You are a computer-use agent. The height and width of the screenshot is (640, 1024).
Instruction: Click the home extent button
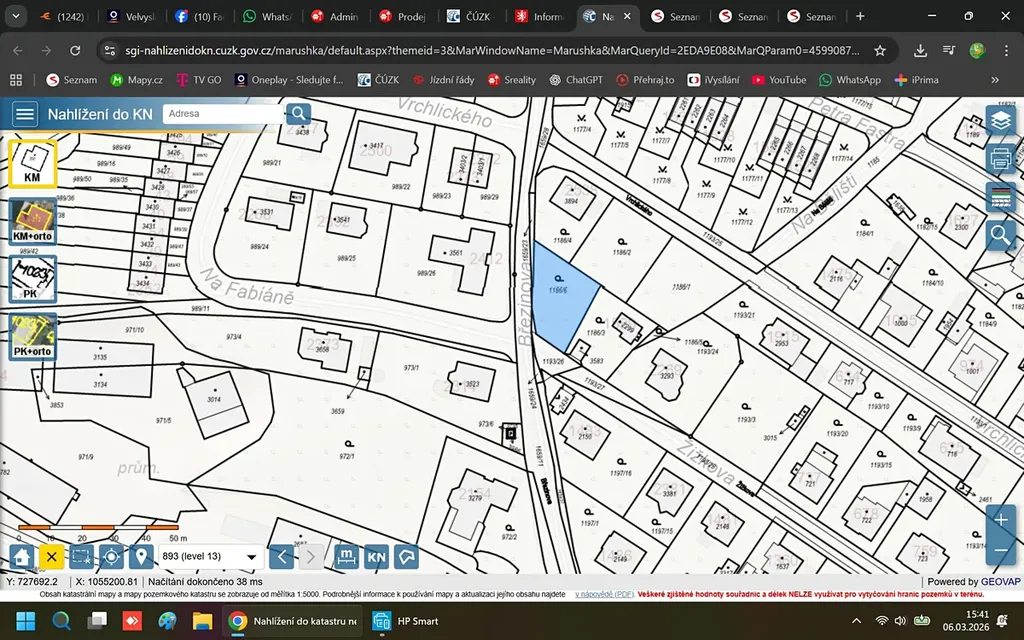pos(23,557)
